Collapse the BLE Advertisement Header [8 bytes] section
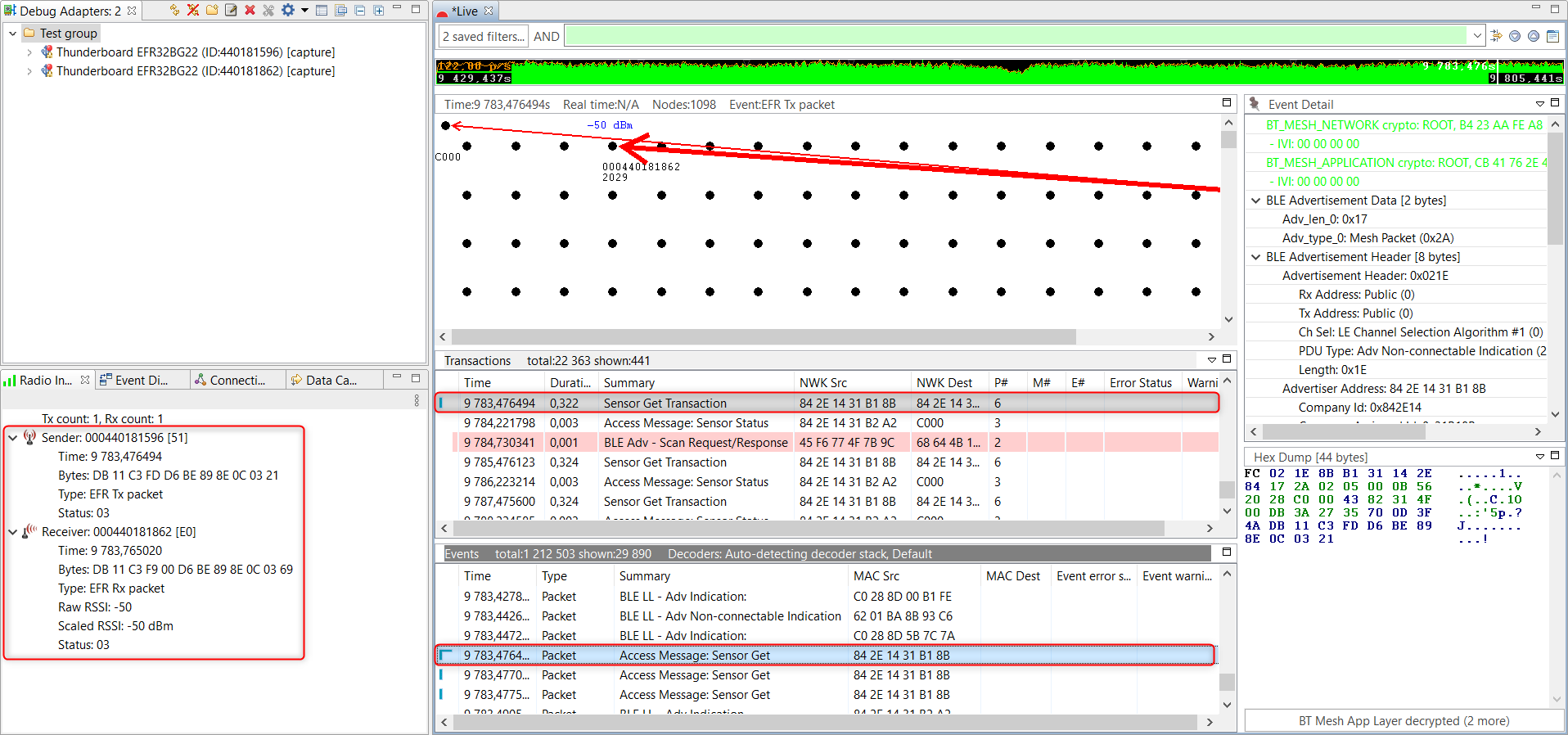1568x735 pixels. (1255, 257)
